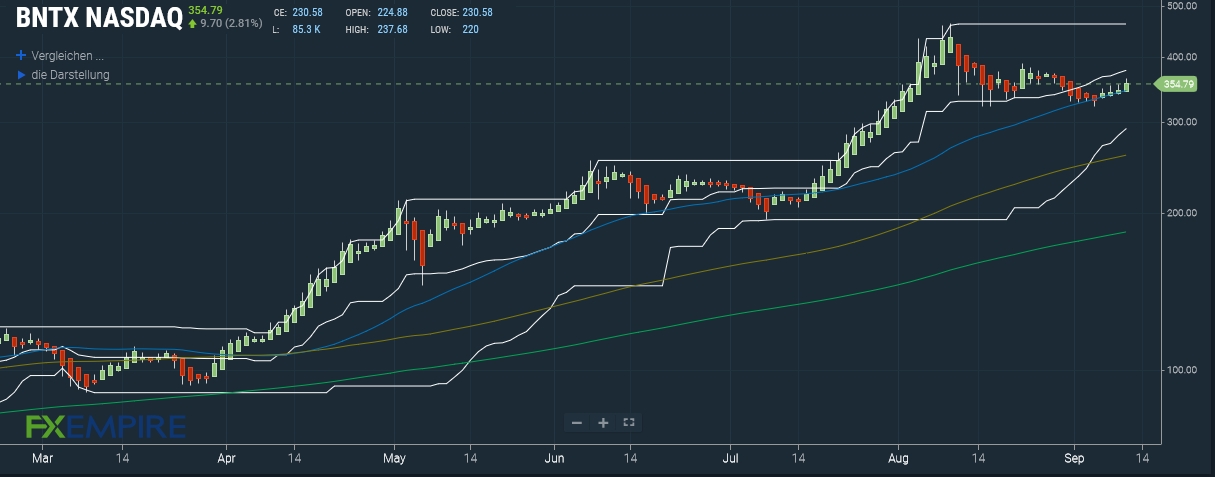Click the Jul date axis label
Viewport: 1215px width, 477px height.
pos(729,458)
